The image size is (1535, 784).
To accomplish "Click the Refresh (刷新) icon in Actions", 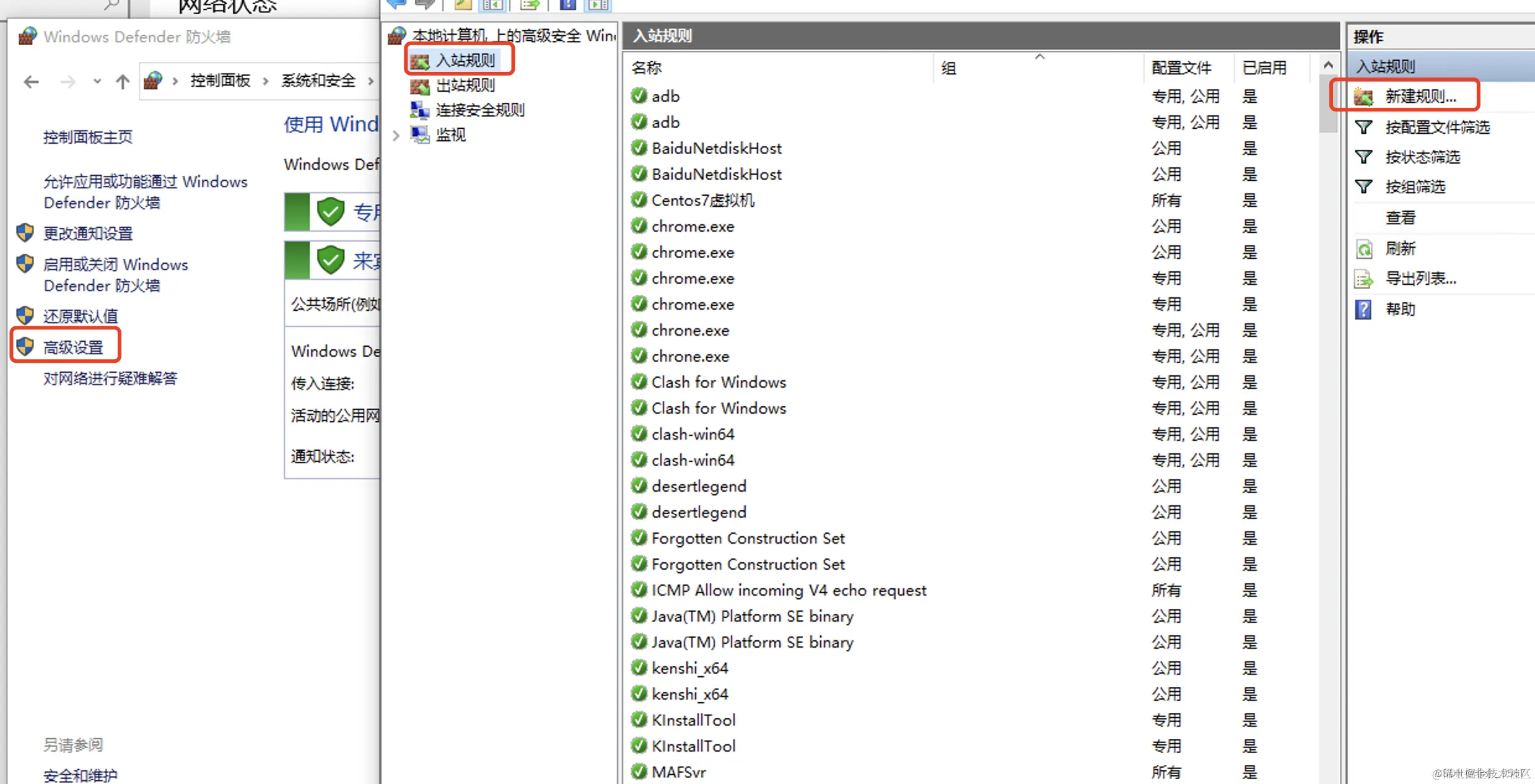I will 1363,249.
